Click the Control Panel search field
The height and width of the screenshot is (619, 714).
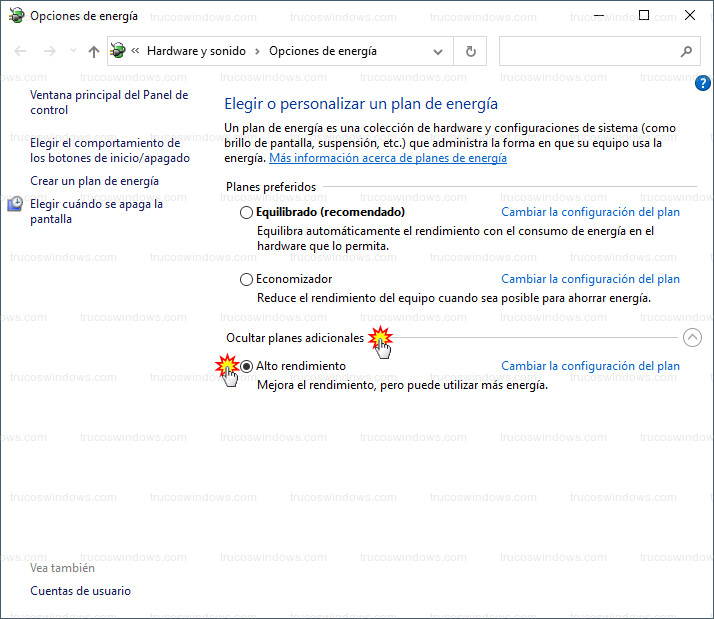click(587, 51)
